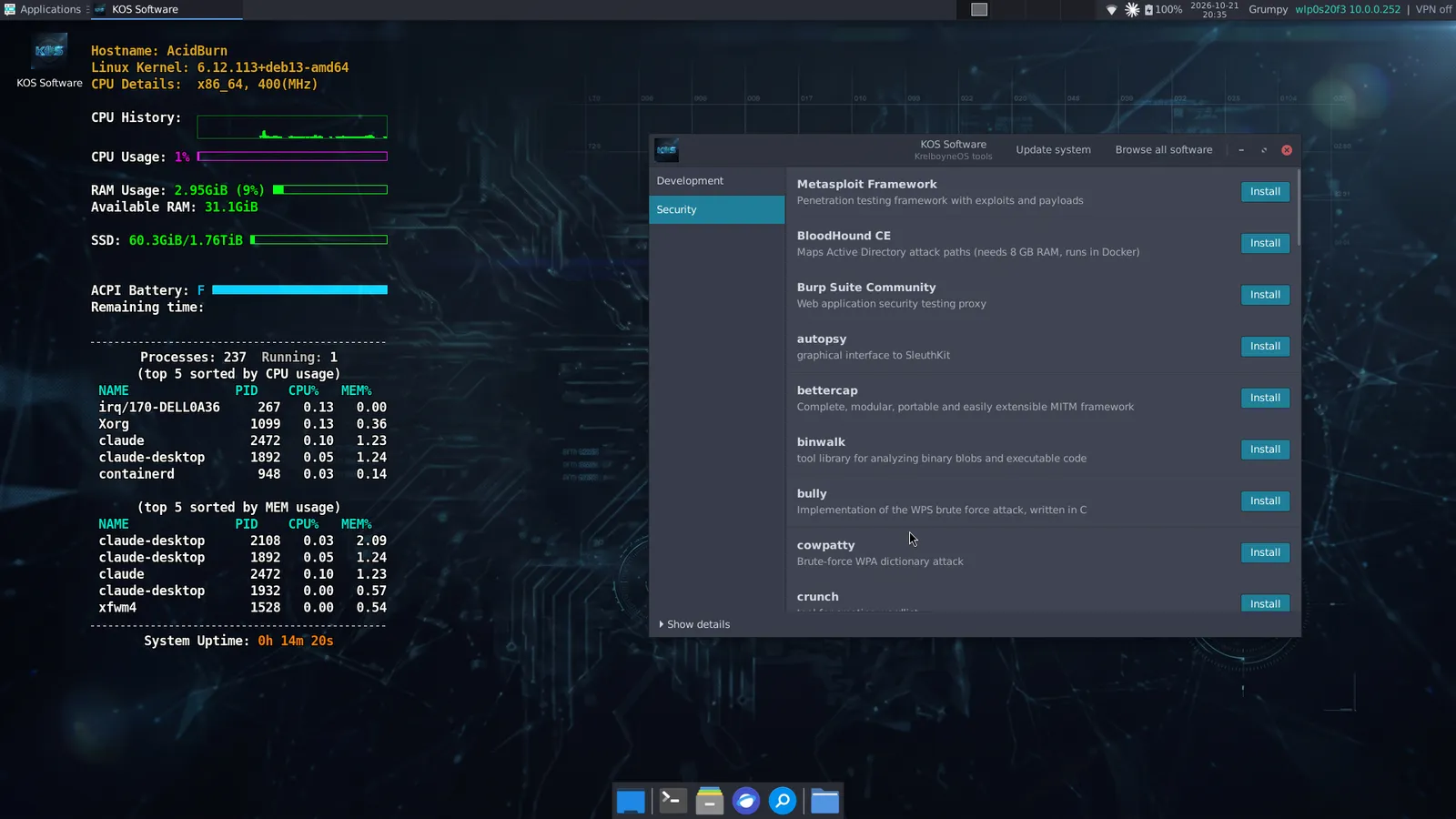The width and height of the screenshot is (1456, 819).
Task: Select the Metasploit Framework title text
Action: [x=866, y=185]
